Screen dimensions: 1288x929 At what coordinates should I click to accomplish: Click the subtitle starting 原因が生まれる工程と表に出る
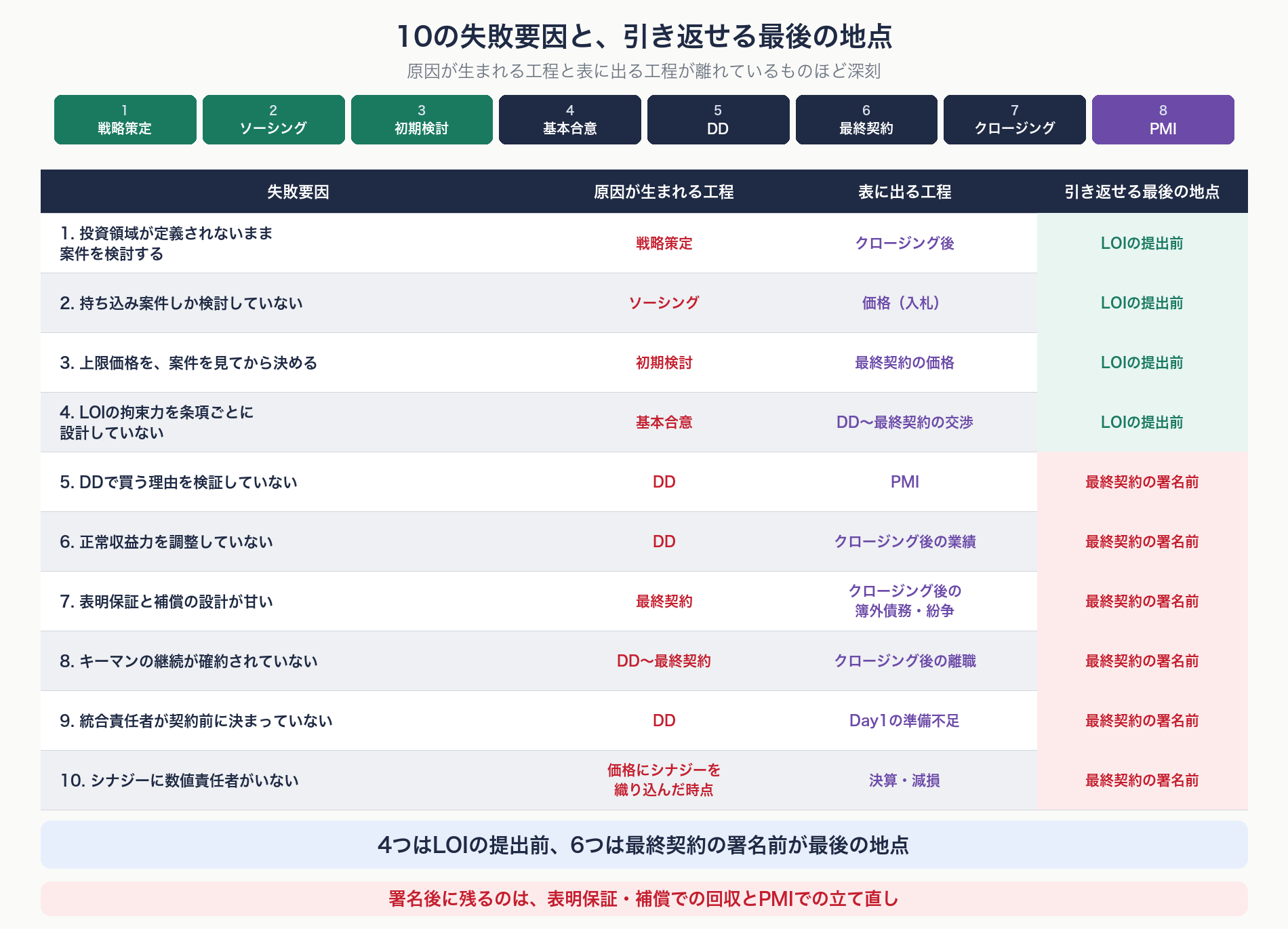click(x=644, y=71)
